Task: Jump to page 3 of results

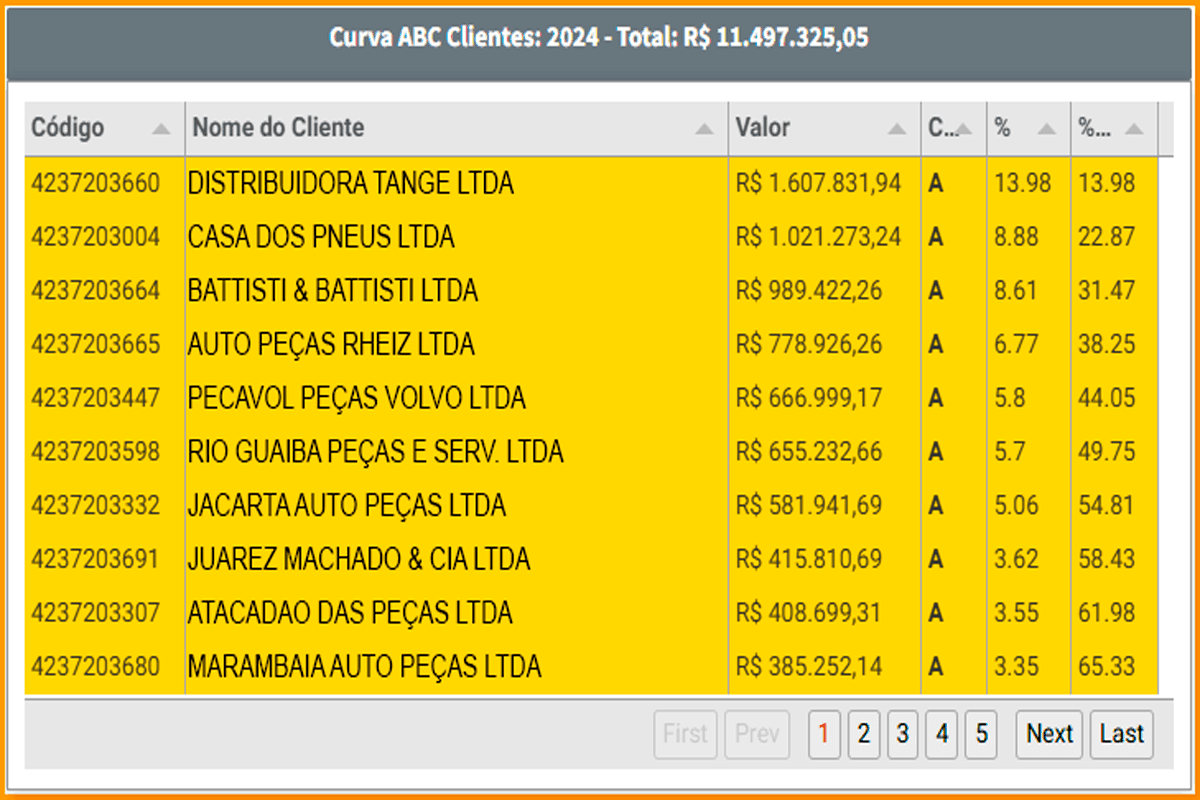Action: (903, 734)
